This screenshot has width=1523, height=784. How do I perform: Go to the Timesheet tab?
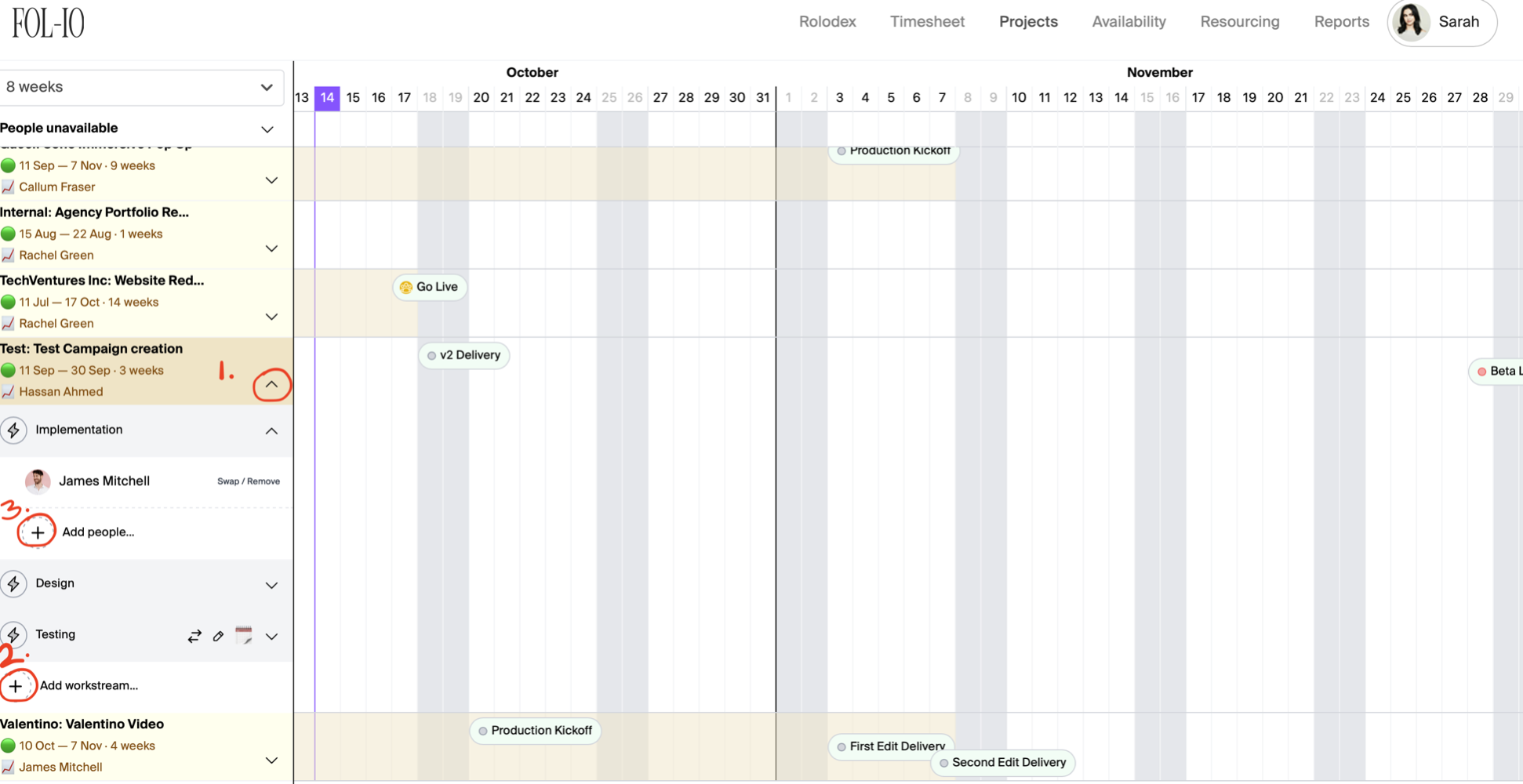(927, 22)
